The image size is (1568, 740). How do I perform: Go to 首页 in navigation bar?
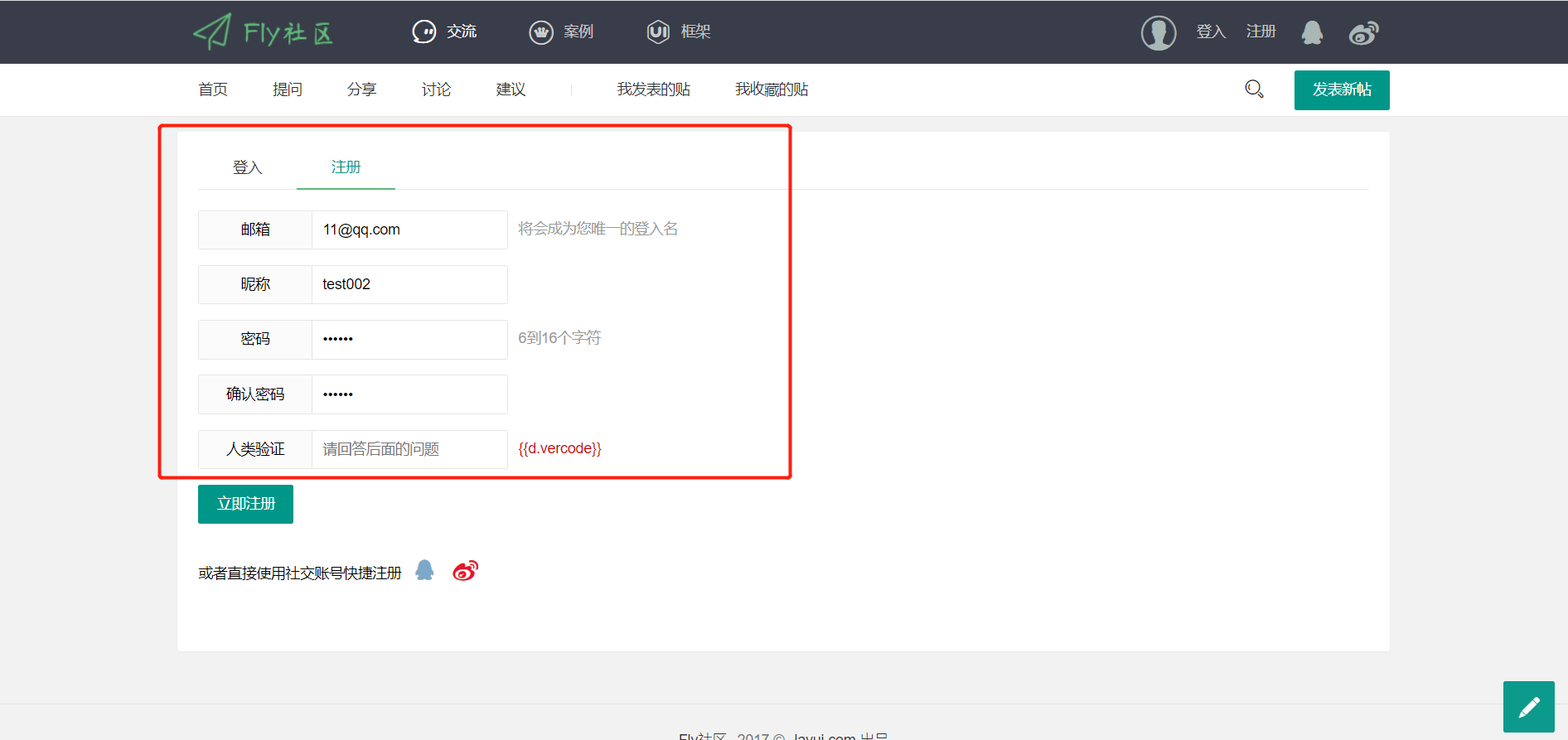(213, 89)
